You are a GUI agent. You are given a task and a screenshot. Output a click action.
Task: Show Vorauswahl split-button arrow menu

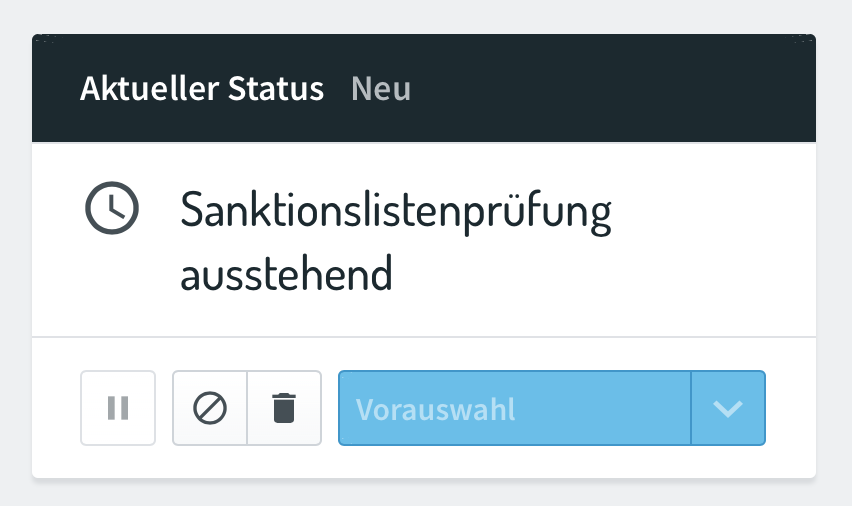728,408
